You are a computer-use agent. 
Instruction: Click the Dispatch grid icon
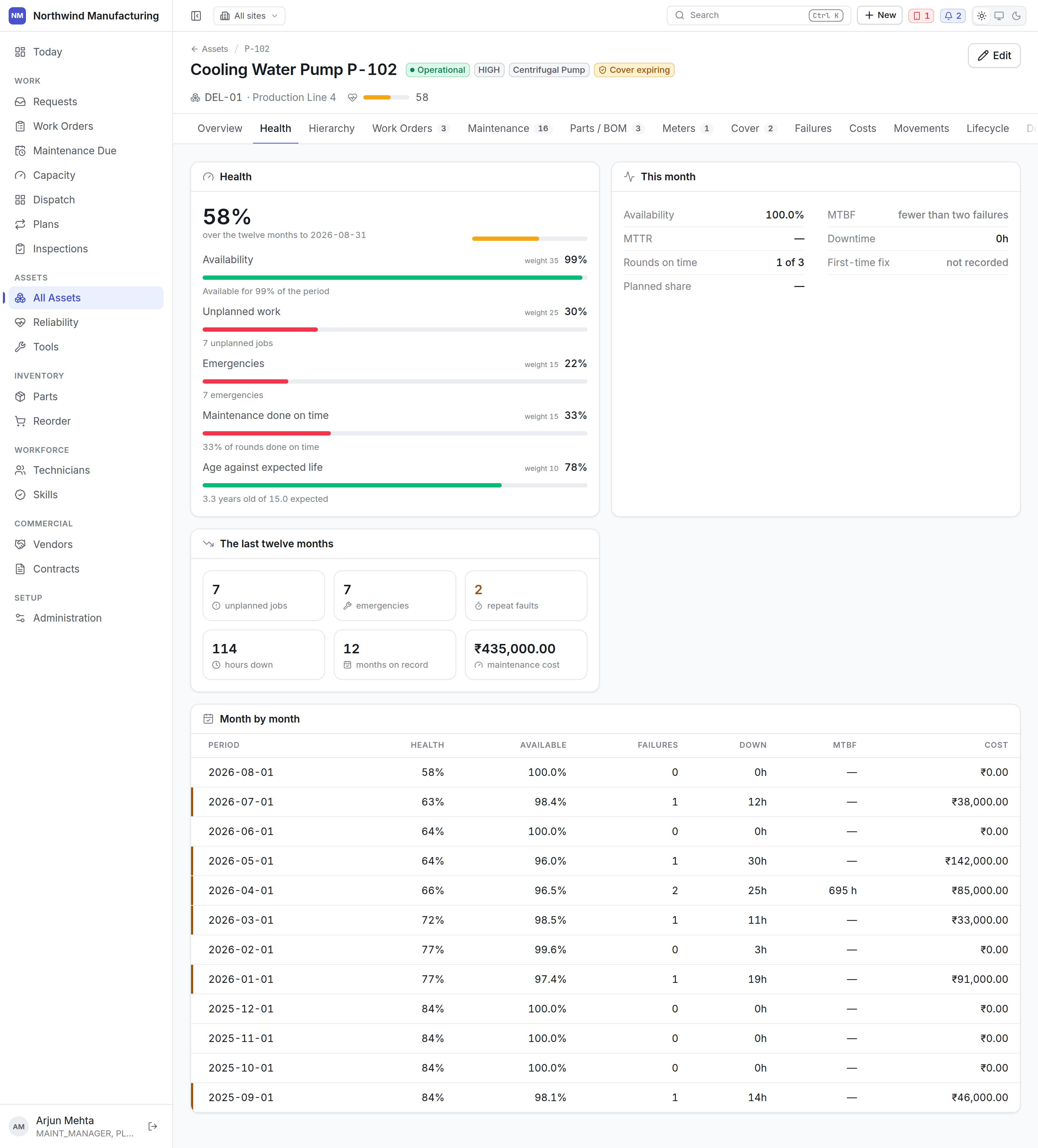[21, 199]
